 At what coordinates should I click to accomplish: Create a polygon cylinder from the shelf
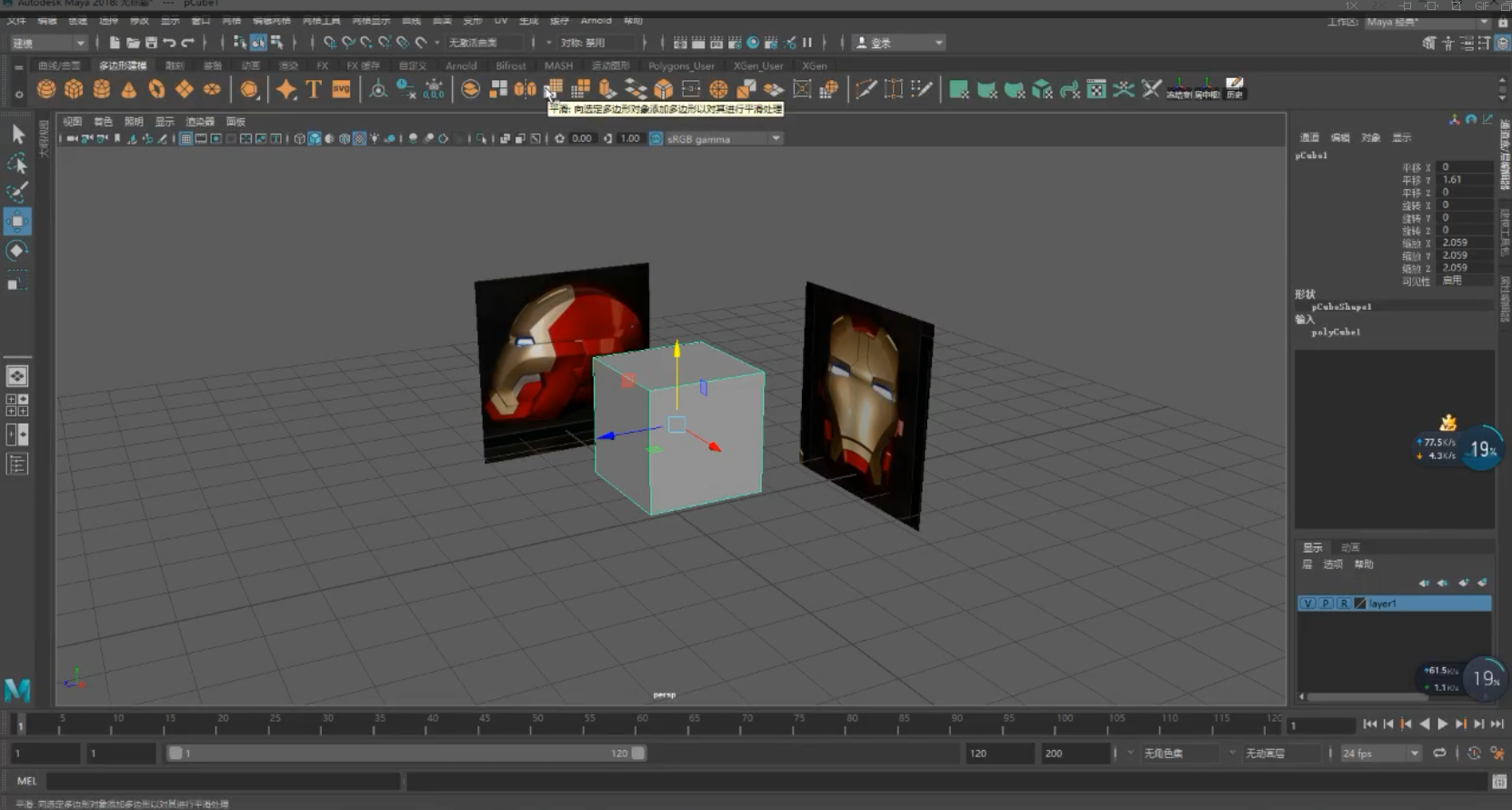click(102, 89)
